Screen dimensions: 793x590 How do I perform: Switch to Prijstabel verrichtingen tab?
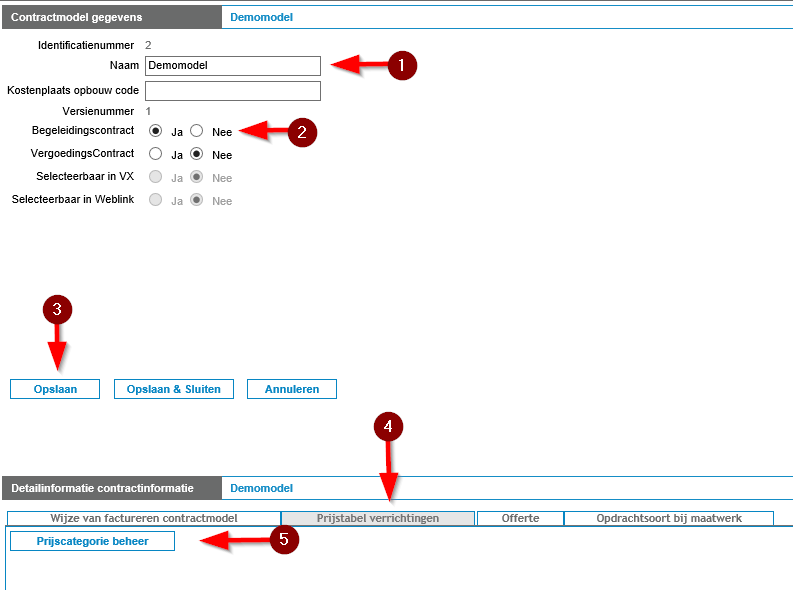coord(377,518)
